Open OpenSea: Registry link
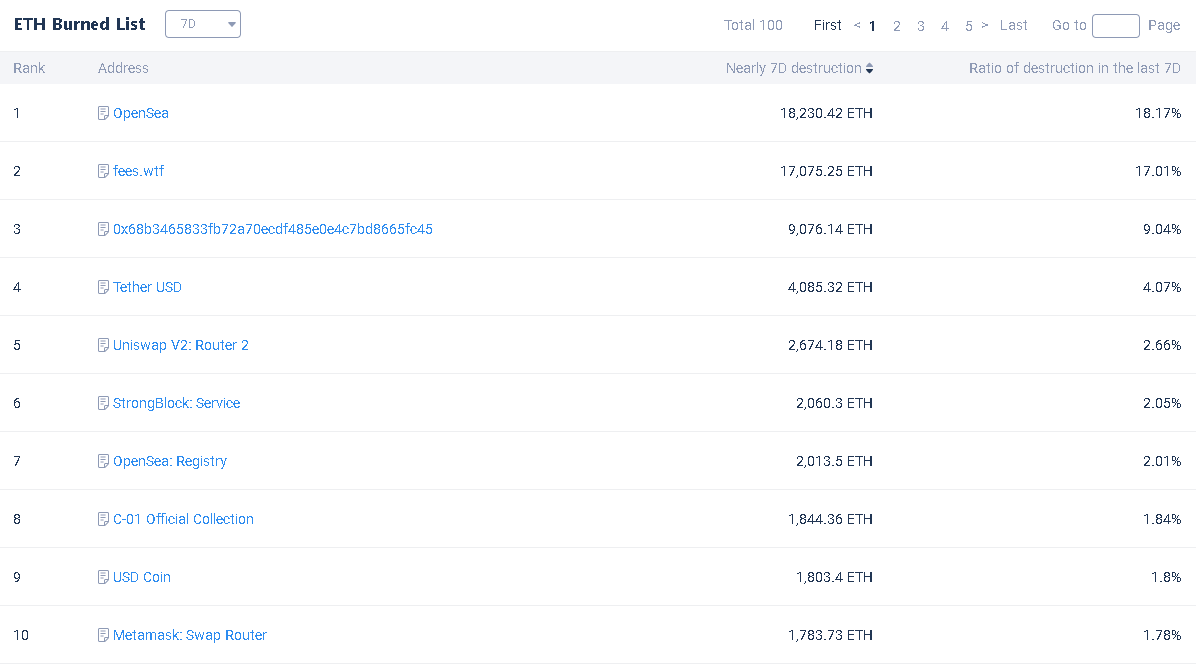This screenshot has width=1196, height=666. pos(170,461)
